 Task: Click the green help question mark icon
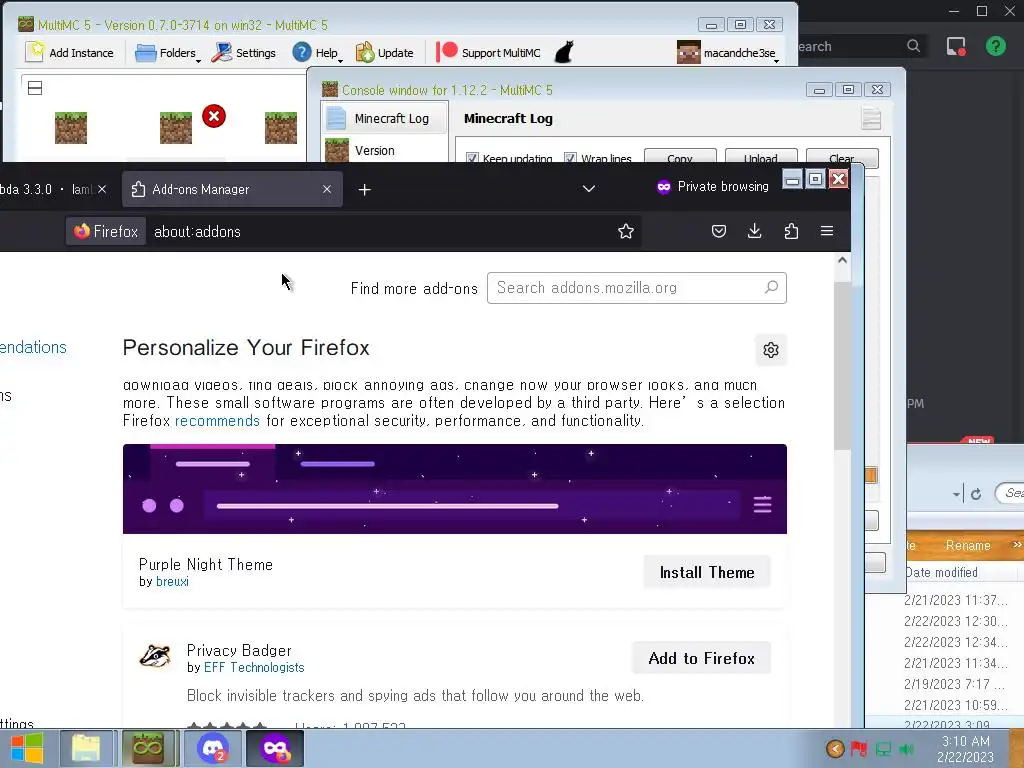pyautogui.click(x=996, y=46)
